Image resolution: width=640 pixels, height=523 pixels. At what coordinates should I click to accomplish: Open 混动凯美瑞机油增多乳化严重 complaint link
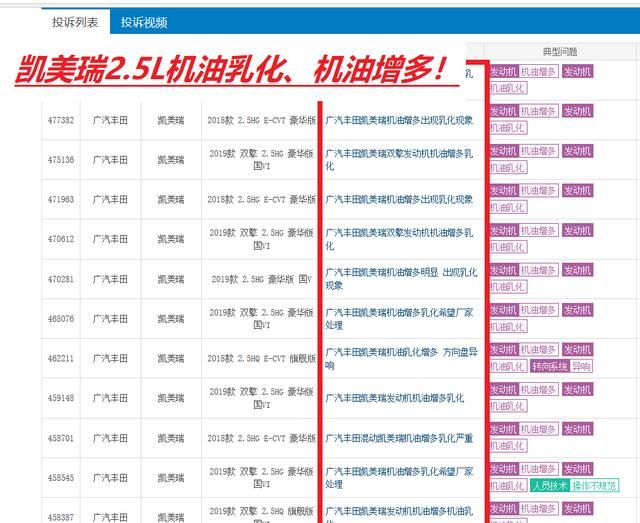[x=399, y=438]
